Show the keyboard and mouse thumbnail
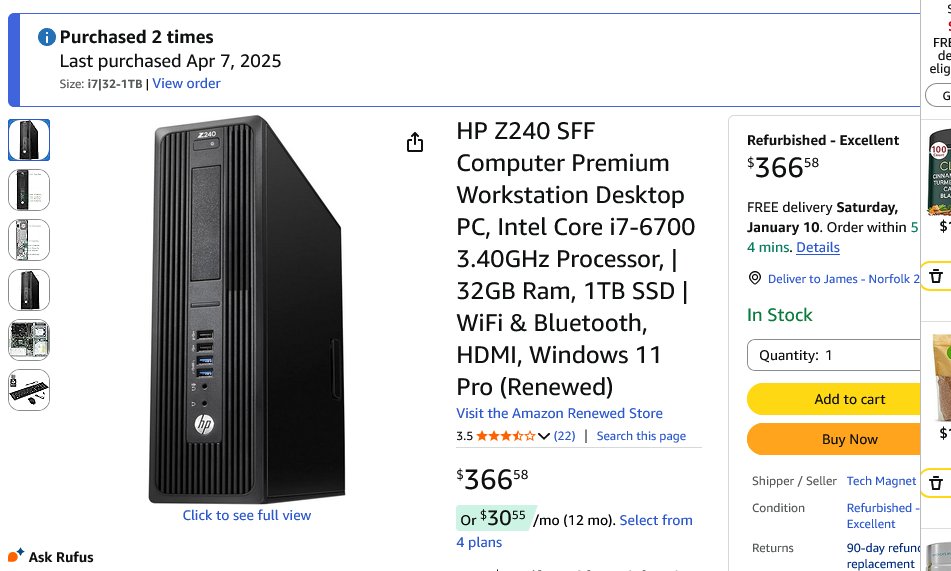The width and height of the screenshot is (951, 571). (x=29, y=390)
